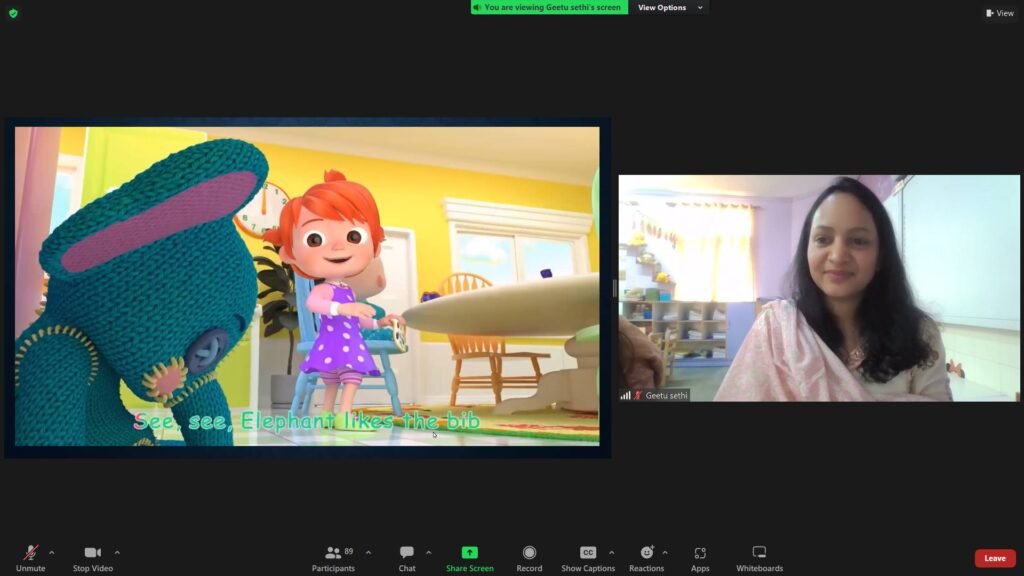Open the Participants panel
The height and width of the screenshot is (576, 1024).
click(x=334, y=559)
